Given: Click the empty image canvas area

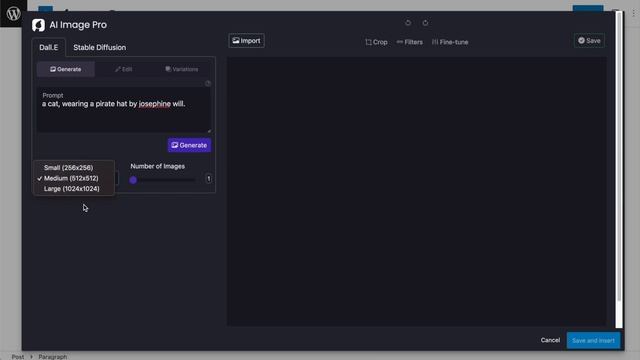Looking at the screenshot, I should point(416,191).
